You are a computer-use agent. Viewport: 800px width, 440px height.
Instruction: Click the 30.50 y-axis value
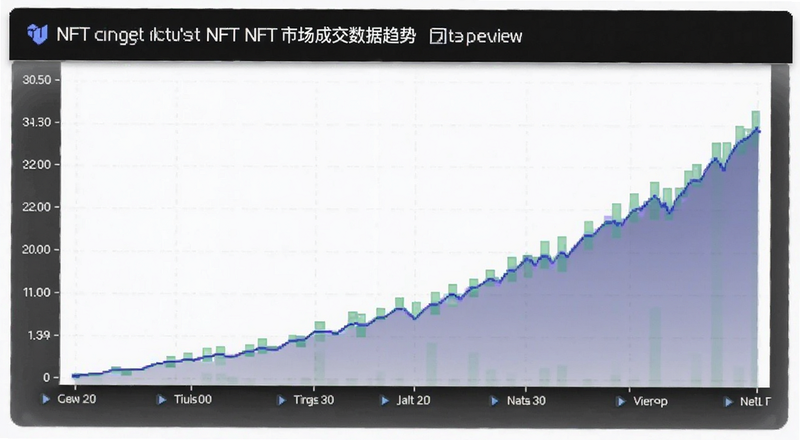coord(37,80)
